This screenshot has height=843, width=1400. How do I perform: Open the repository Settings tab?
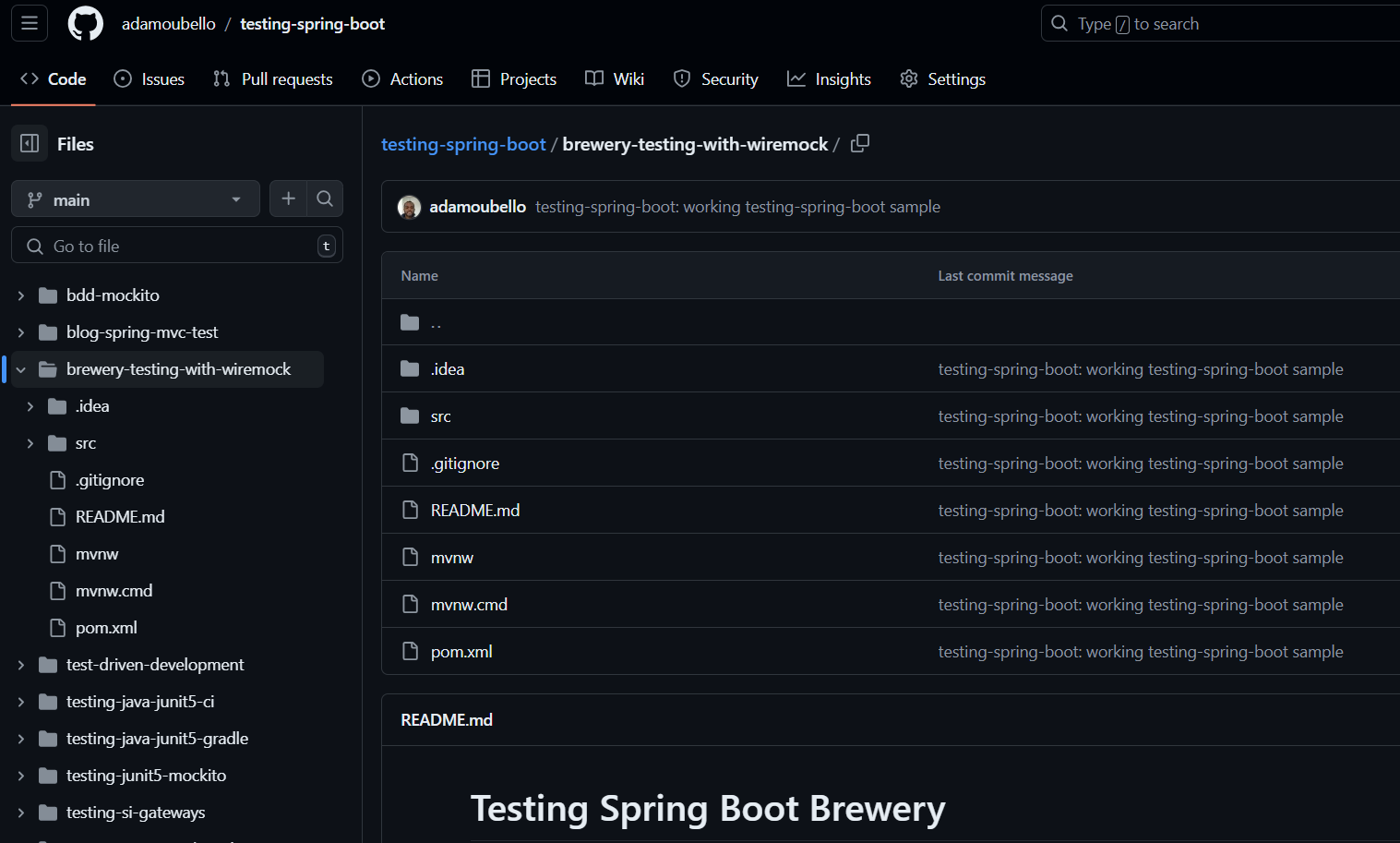pos(942,78)
